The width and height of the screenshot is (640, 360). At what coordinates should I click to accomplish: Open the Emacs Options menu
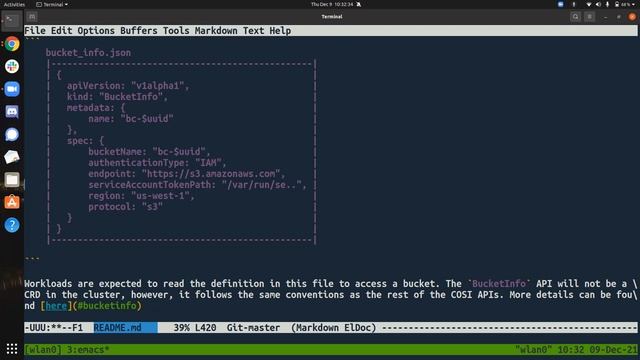tap(96, 31)
